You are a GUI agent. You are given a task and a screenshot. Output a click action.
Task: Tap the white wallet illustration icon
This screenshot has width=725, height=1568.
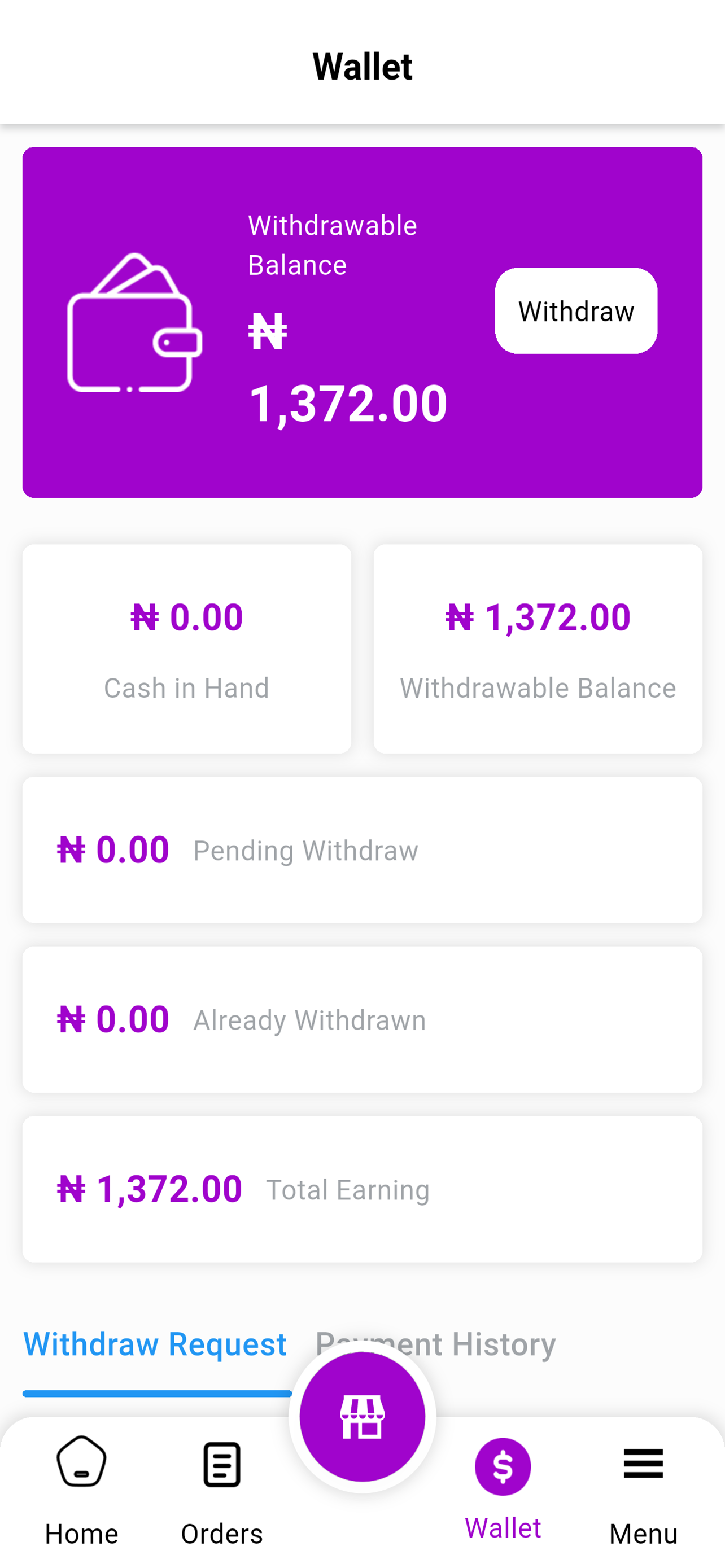(134, 323)
